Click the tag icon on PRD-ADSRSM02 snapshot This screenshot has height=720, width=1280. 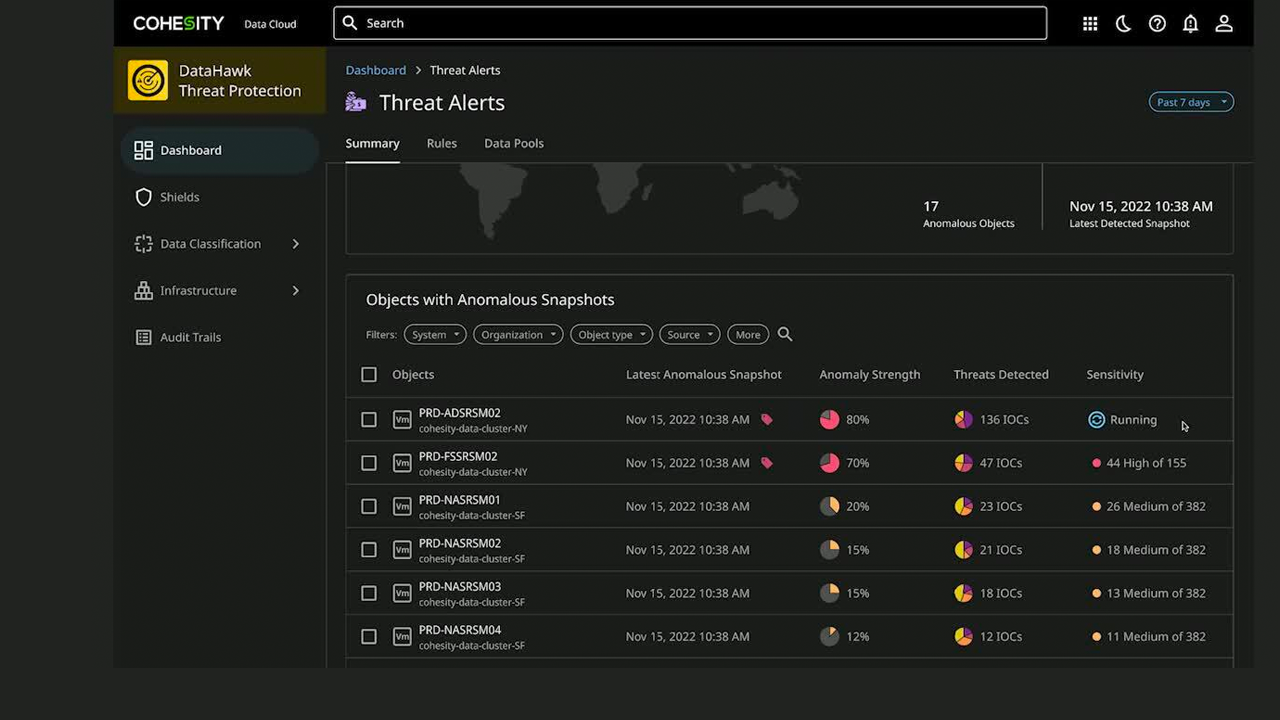click(x=767, y=420)
